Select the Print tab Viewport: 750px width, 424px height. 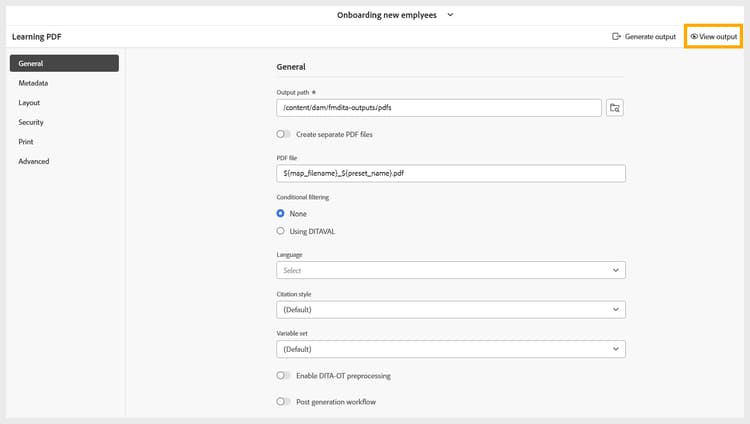26,141
